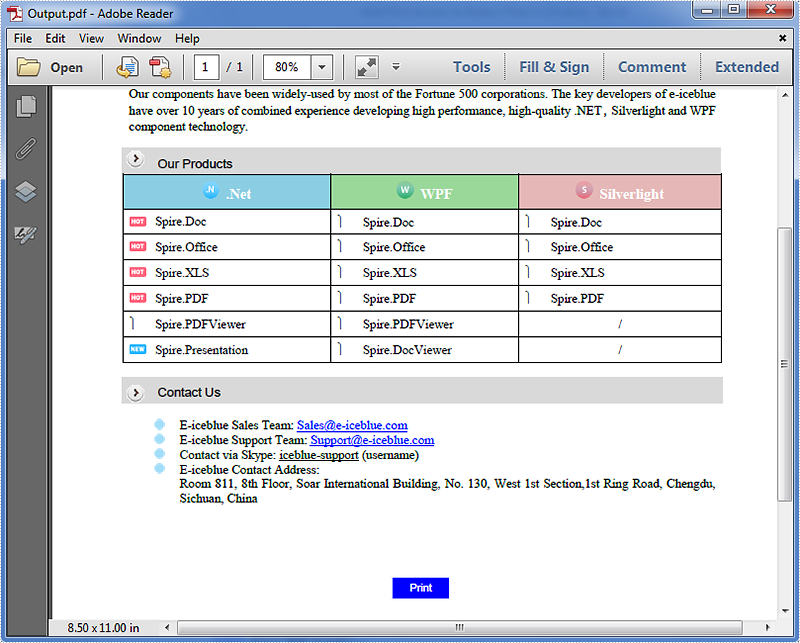Collapse the Contact Us section chevron
Image resolution: width=800 pixels, height=643 pixels.
click(136, 393)
